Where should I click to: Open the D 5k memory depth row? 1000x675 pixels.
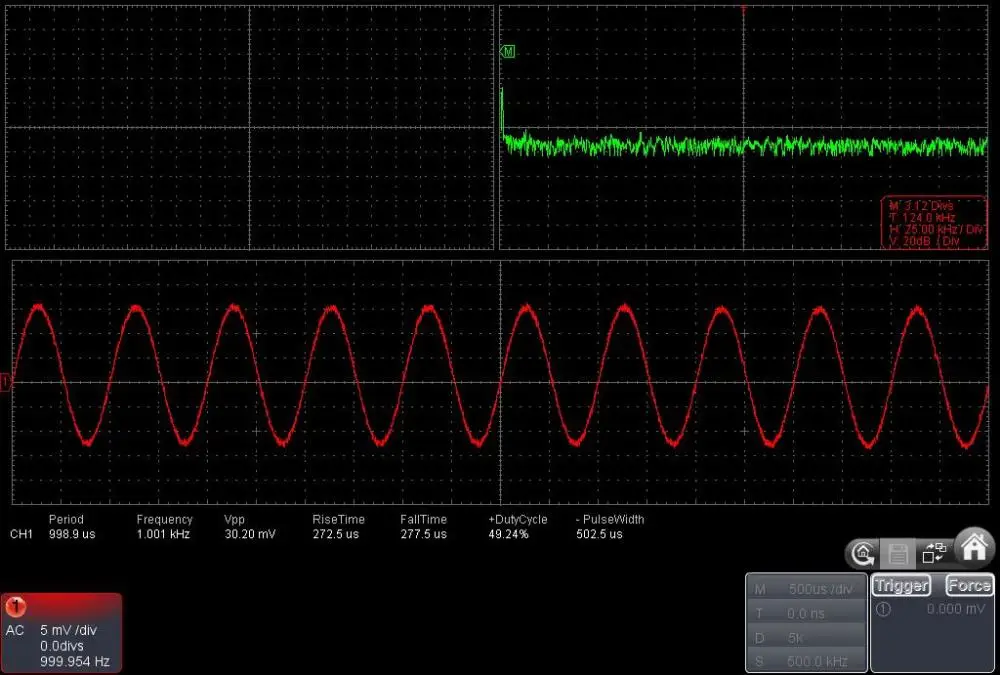(x=806, y=637)
